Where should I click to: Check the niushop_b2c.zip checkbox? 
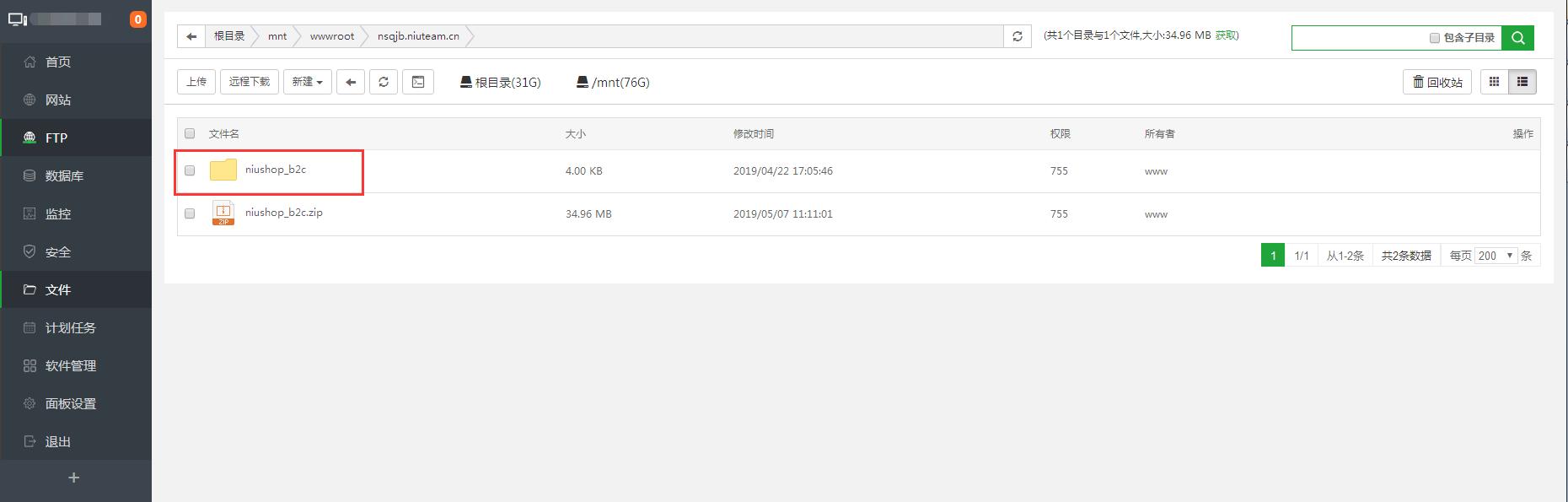(x=190, y=213)
